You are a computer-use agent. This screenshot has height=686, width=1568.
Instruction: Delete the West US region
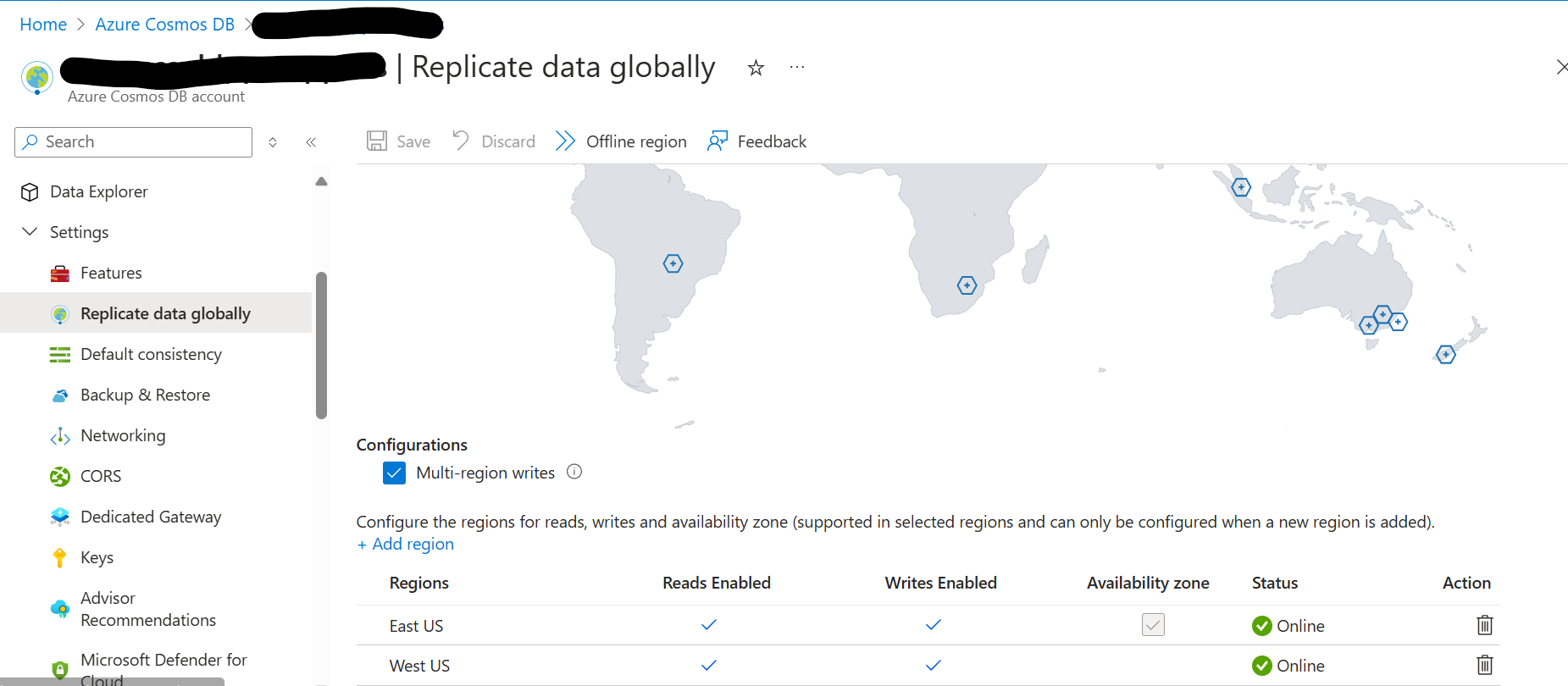pos(1484,665)
